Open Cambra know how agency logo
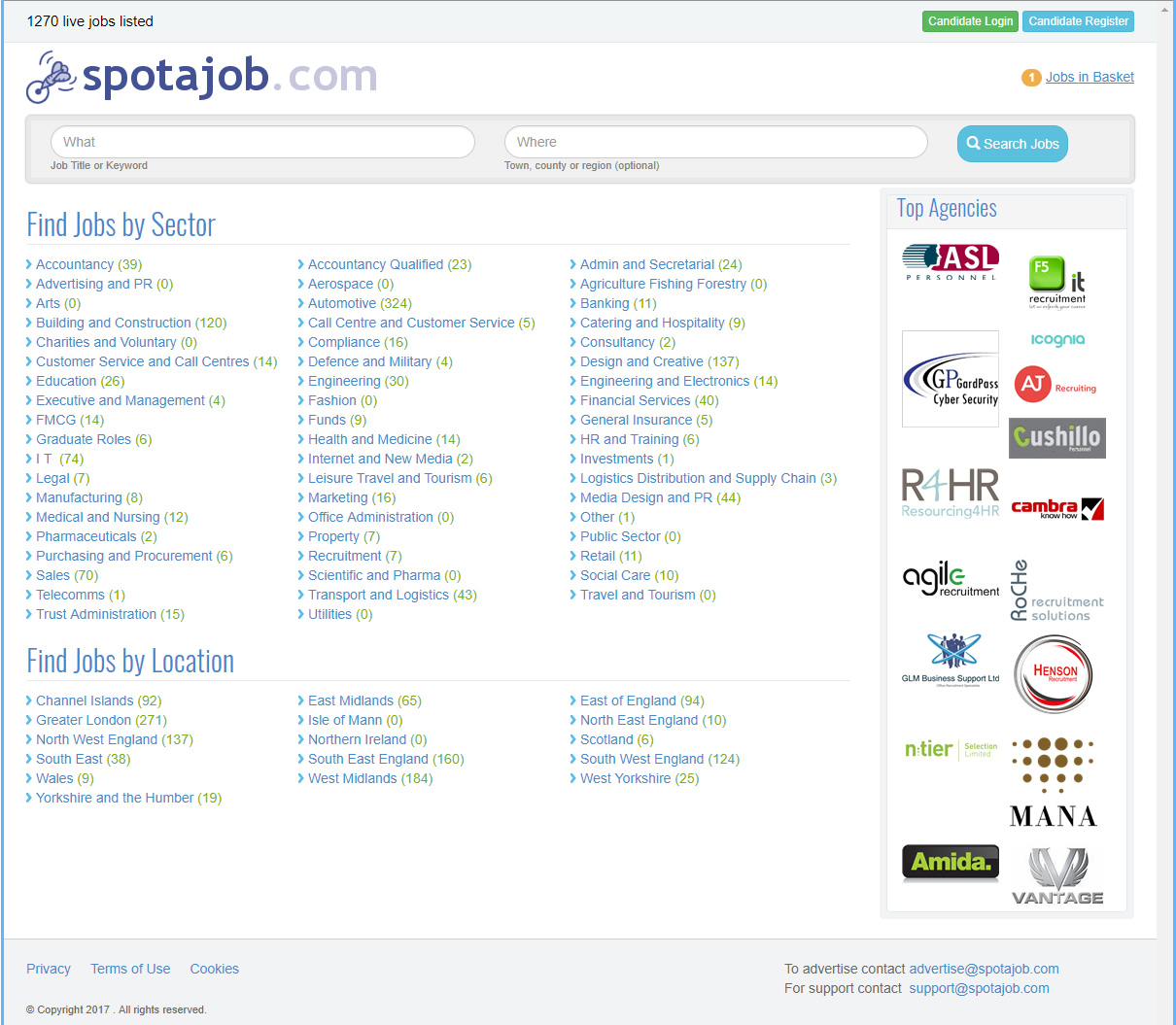This screenshot has width=1176, height=1025. [x=1057, y=508]
